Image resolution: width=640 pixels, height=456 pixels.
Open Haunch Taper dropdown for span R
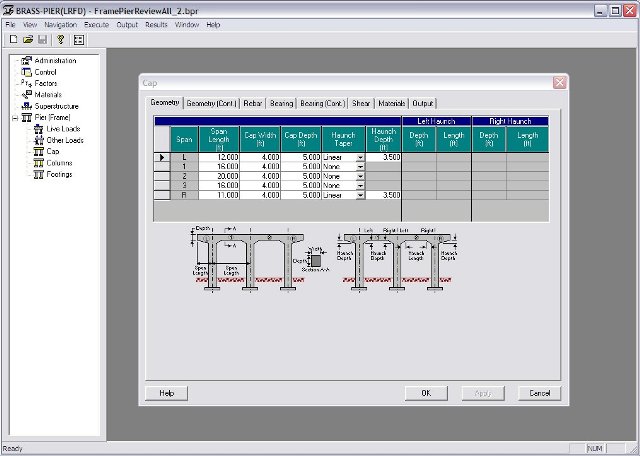click(x=360, y=196)
